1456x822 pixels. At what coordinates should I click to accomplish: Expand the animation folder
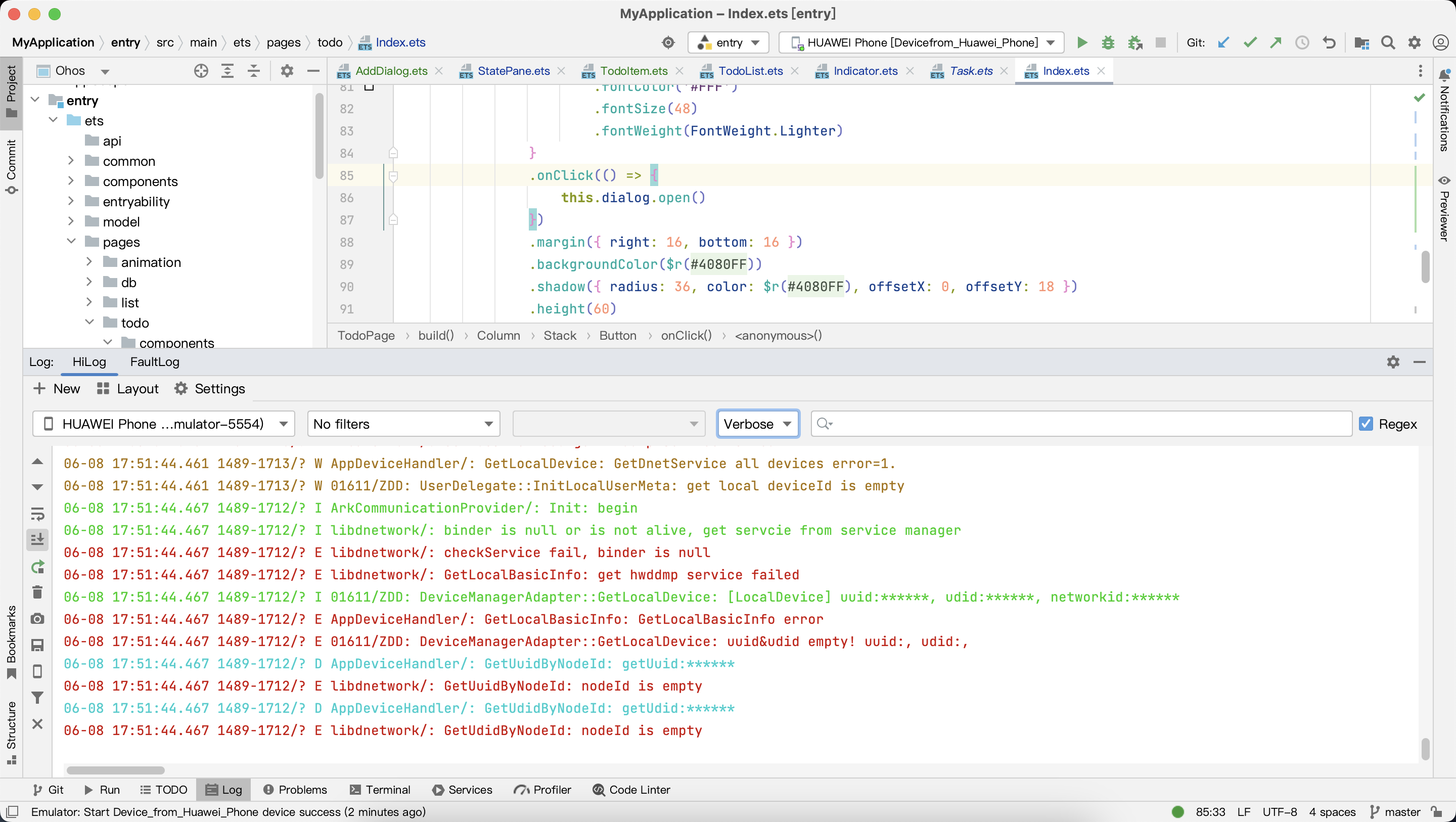[89, 262]
